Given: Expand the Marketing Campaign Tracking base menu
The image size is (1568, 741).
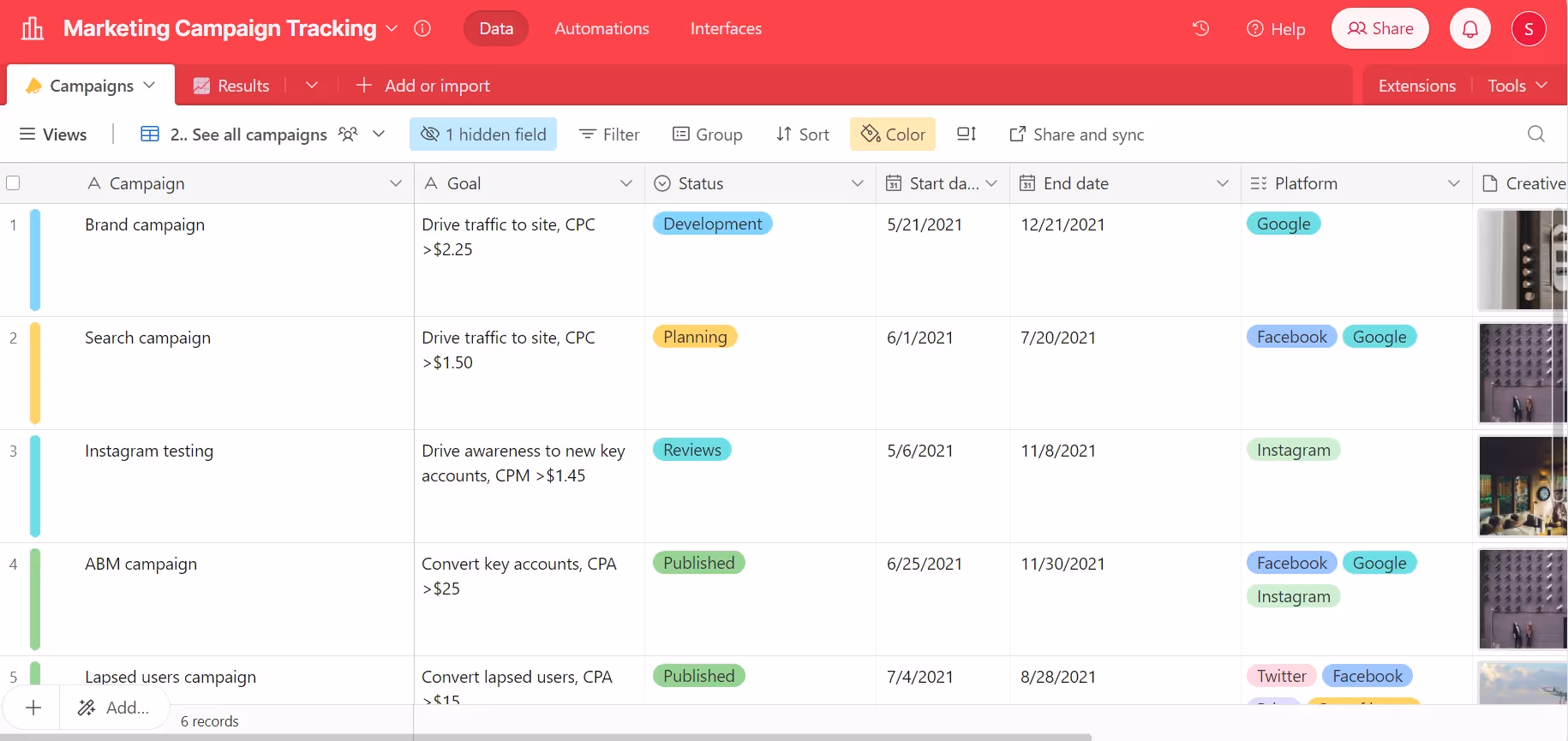Looking at the screenshot, I should (392, 28).
